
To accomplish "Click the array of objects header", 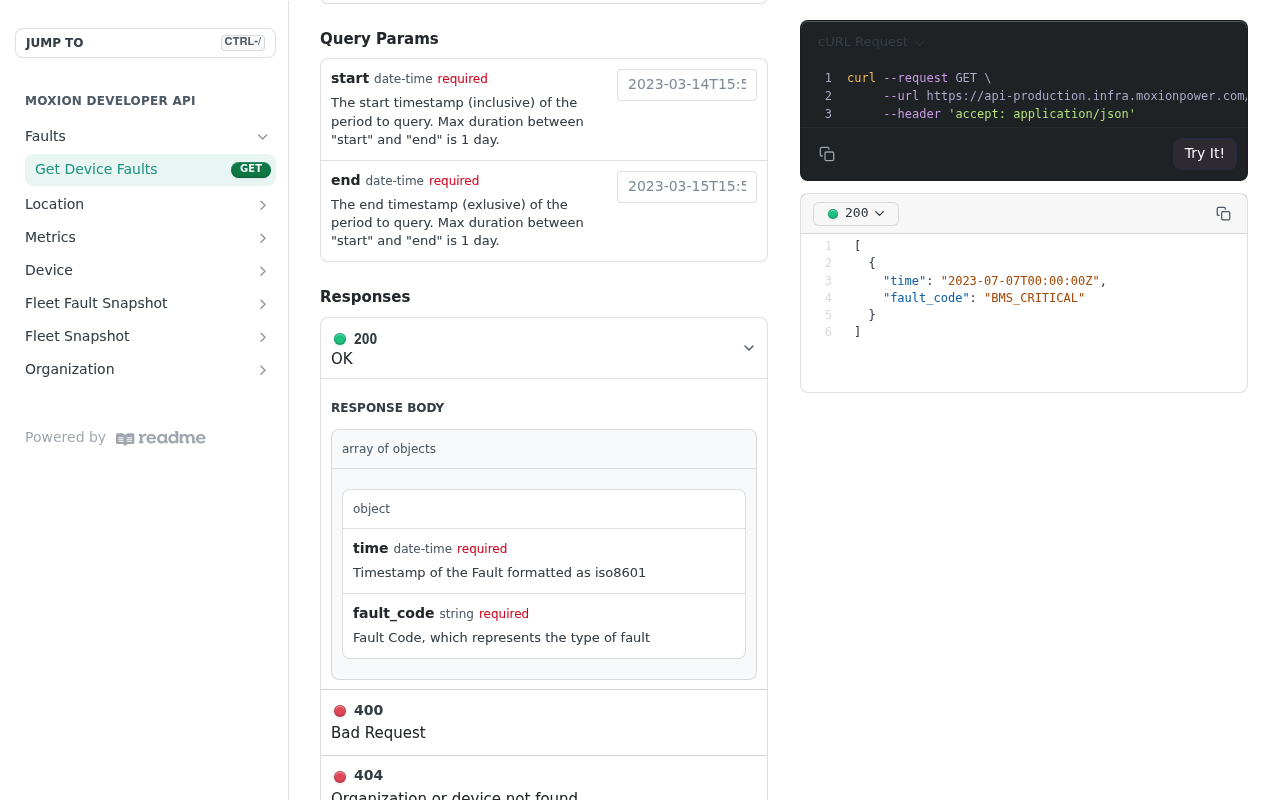I will point(544,449).
